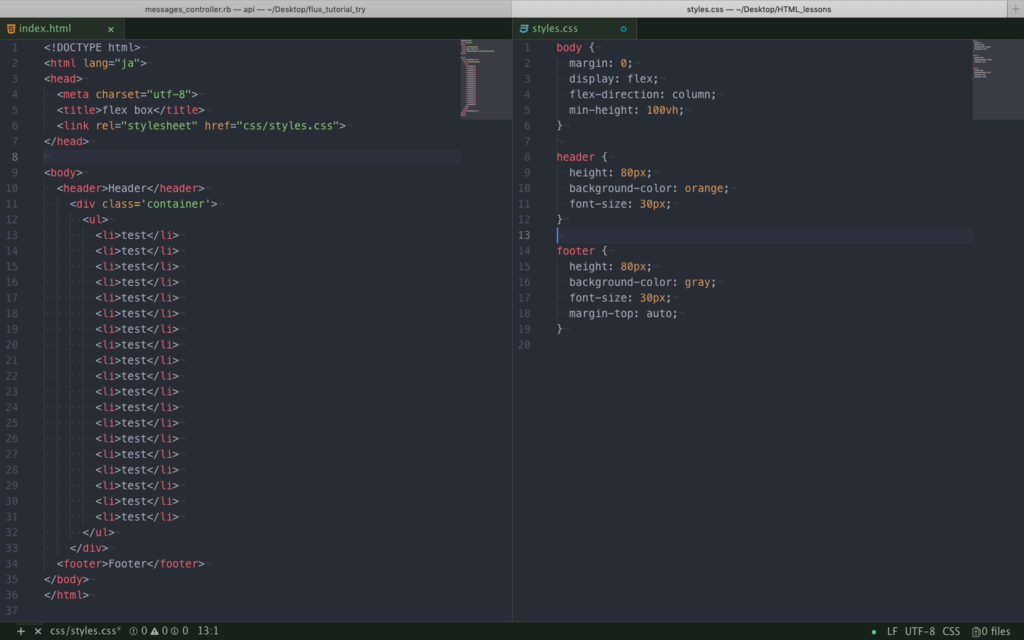Click the 'min-height: 100vh;' declaration

click(626, 110)
